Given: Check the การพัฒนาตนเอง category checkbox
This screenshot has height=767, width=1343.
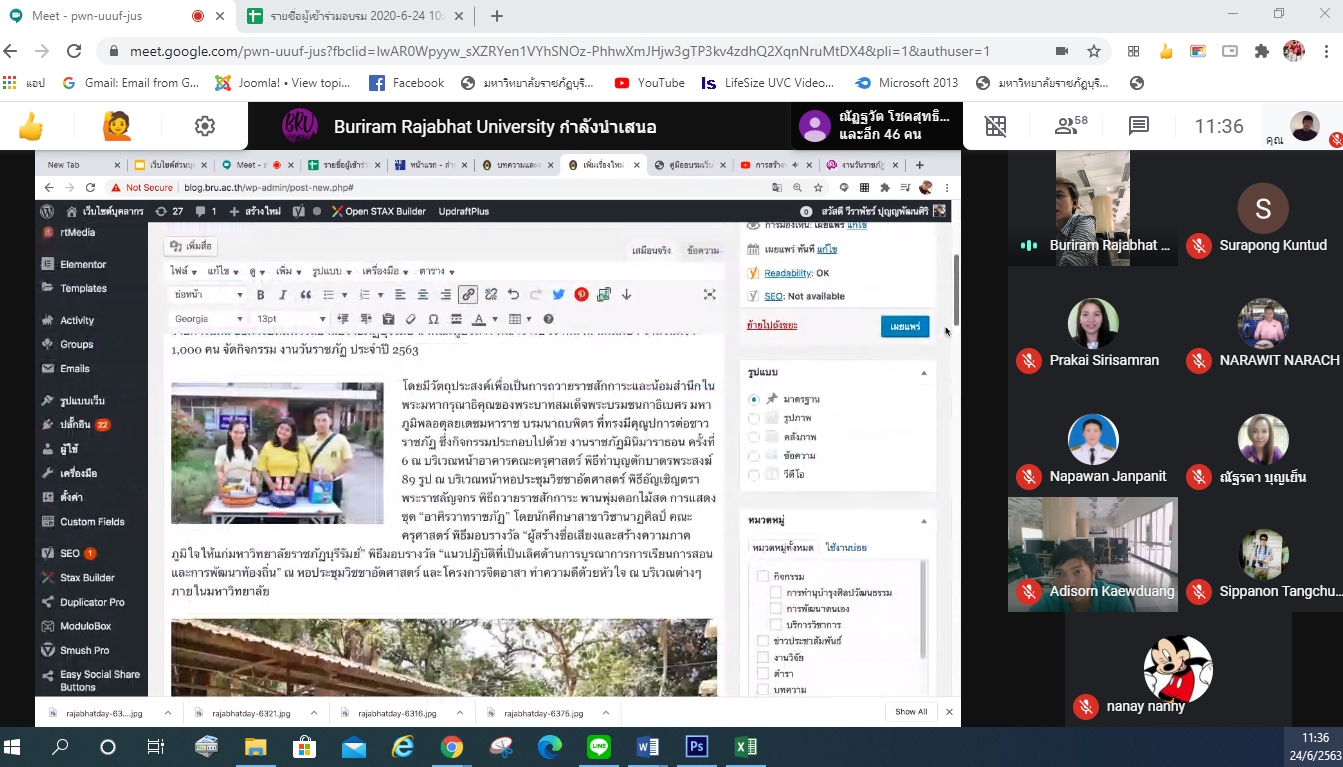Looking at the screenshot, I should pos(775,608).
